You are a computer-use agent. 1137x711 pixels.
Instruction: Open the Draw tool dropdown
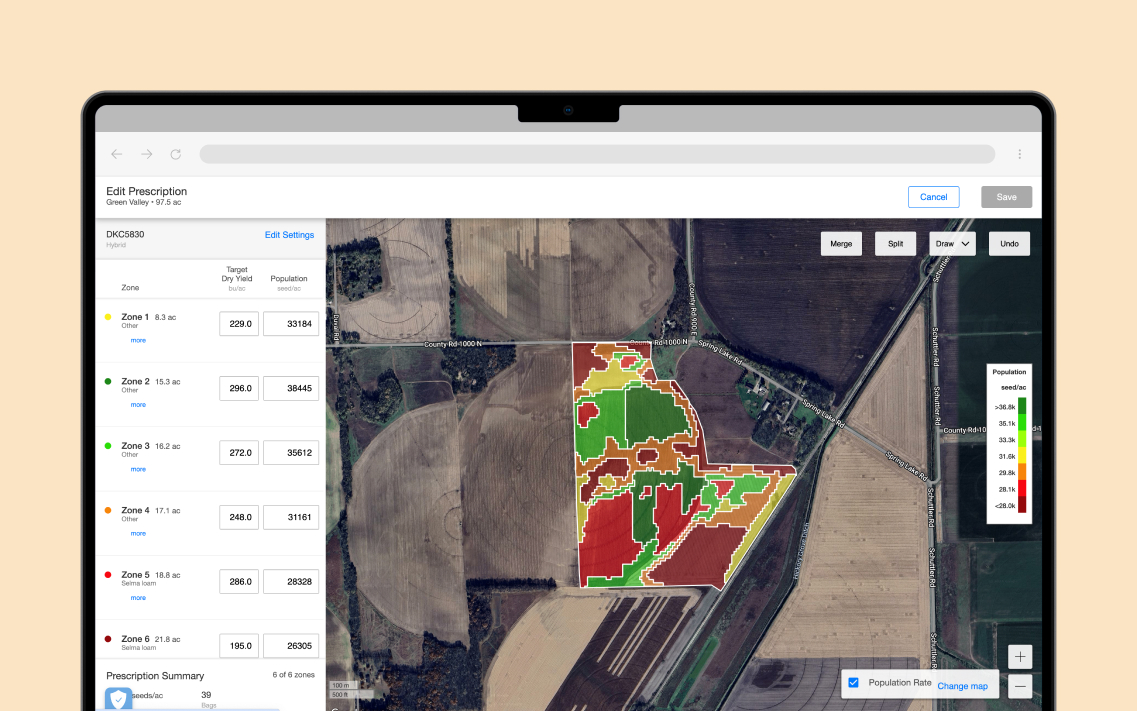[952, 243]
